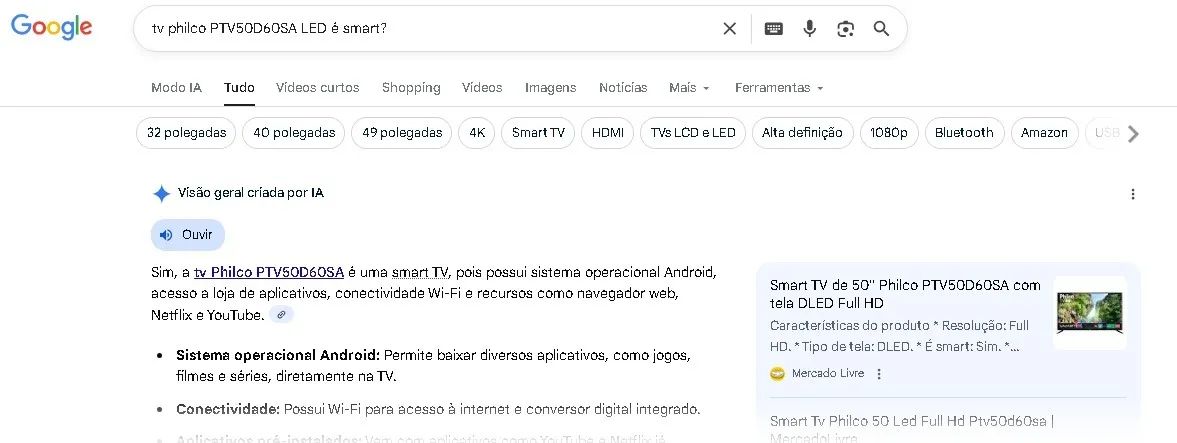Image resolution: width=1177 pixels, height=443 pixels.
Task: Expand the Mais dropdown menu
Action: 689,88
